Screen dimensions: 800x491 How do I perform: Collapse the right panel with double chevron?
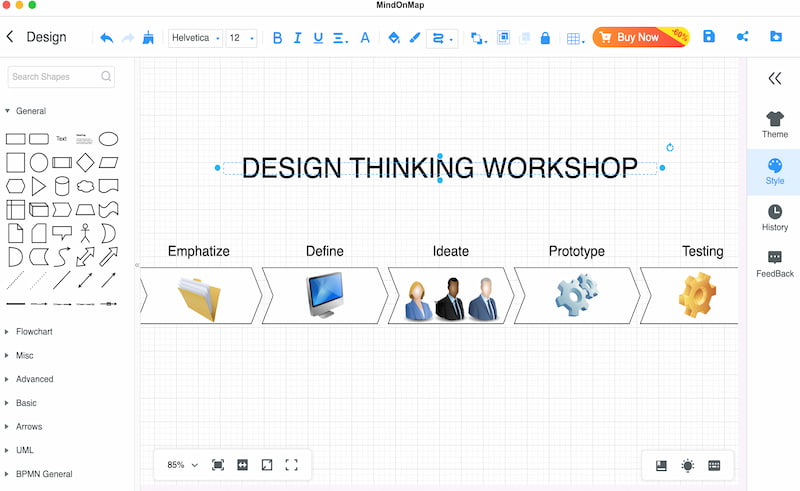(774, 79)
